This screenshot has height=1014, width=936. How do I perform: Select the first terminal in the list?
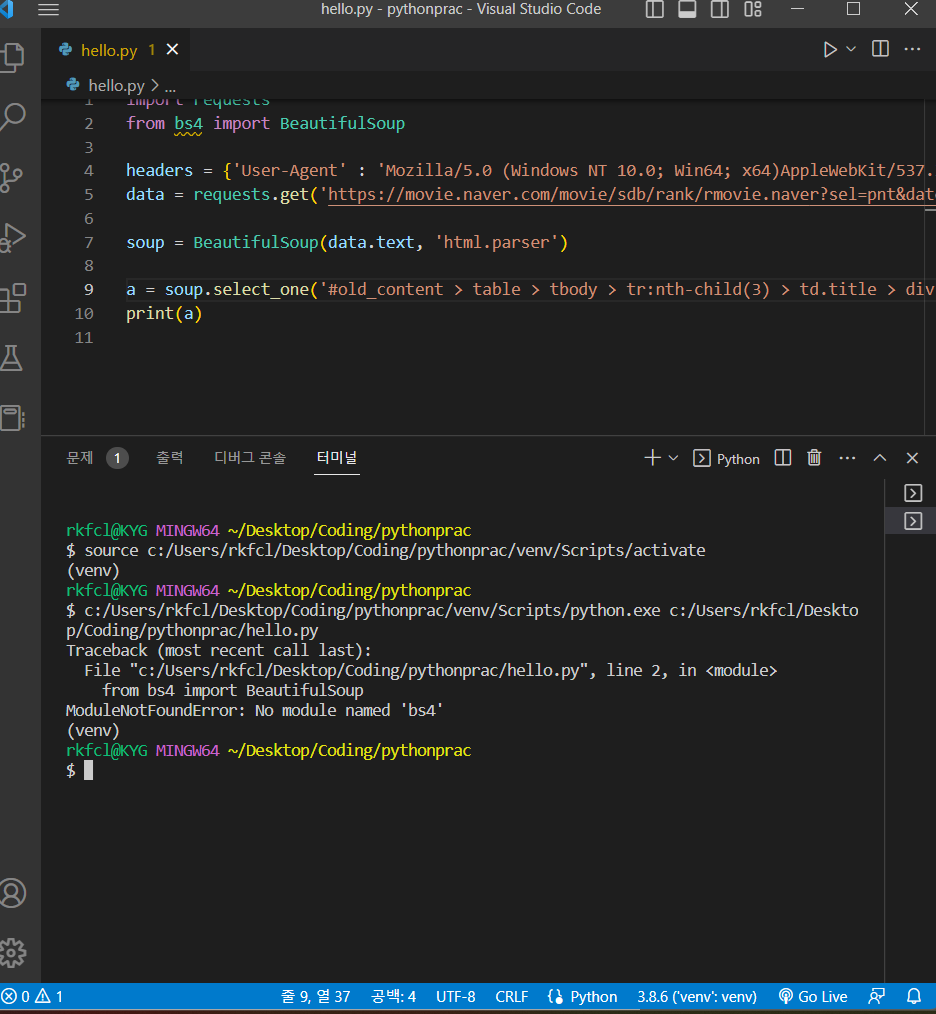click(913, 493)
